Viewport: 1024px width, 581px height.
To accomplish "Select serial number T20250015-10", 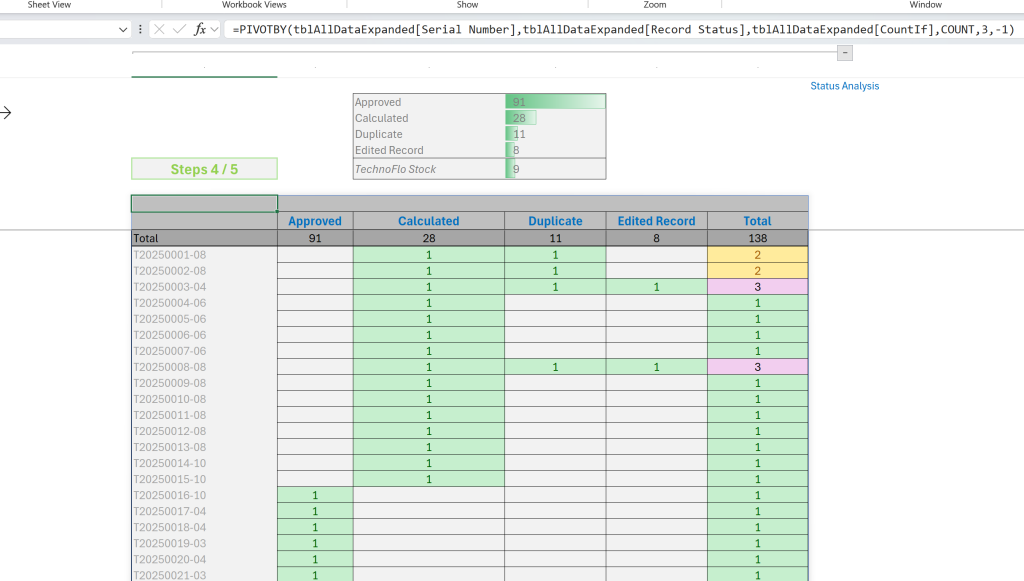I will (204, 479).
